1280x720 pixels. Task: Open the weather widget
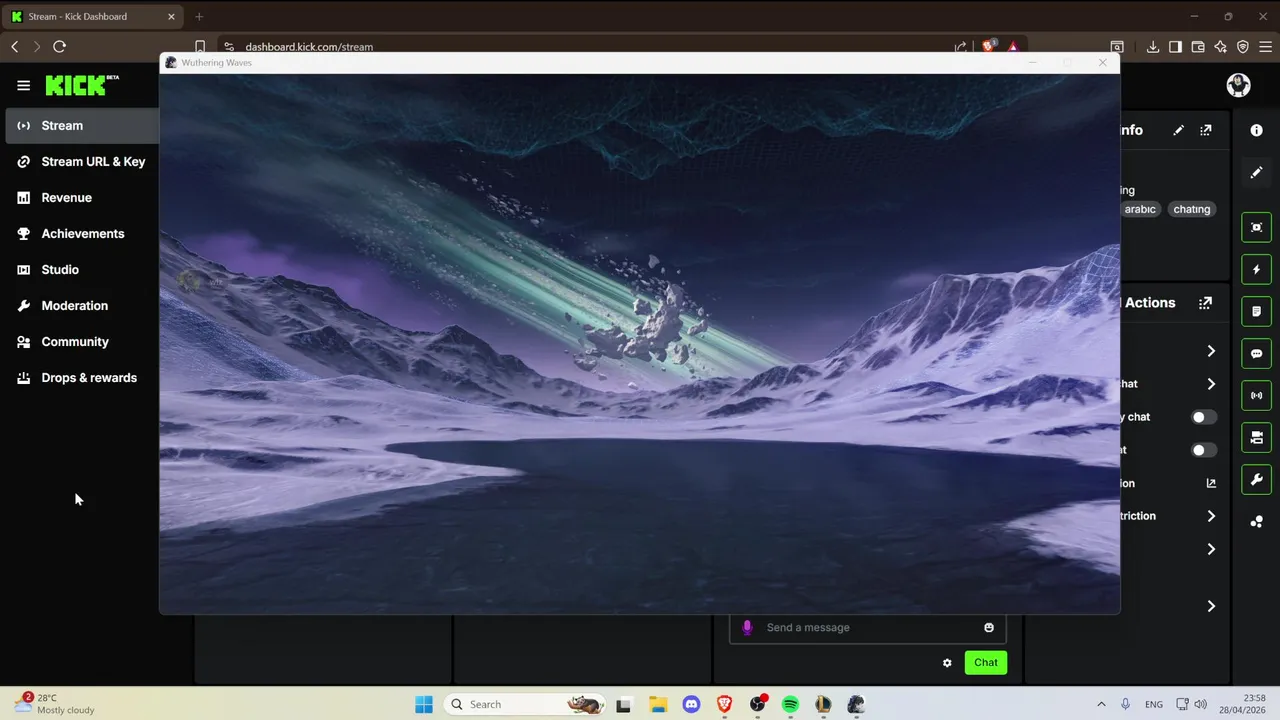tap(55, 704)
